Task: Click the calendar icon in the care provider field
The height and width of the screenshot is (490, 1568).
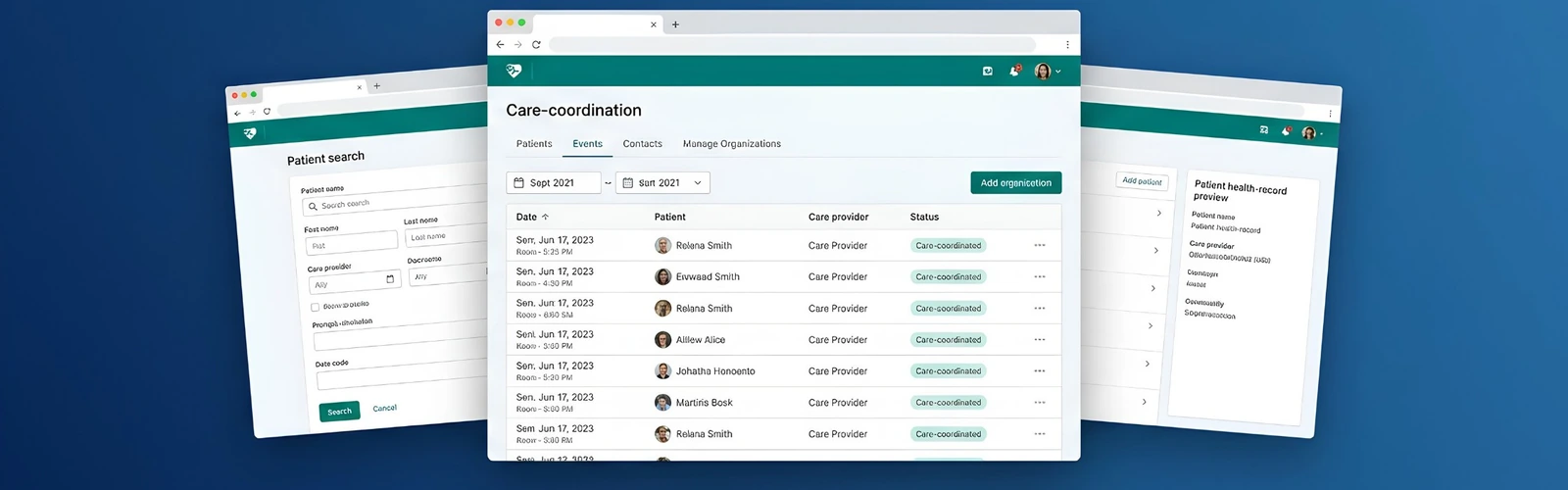Action: point(390,279)
